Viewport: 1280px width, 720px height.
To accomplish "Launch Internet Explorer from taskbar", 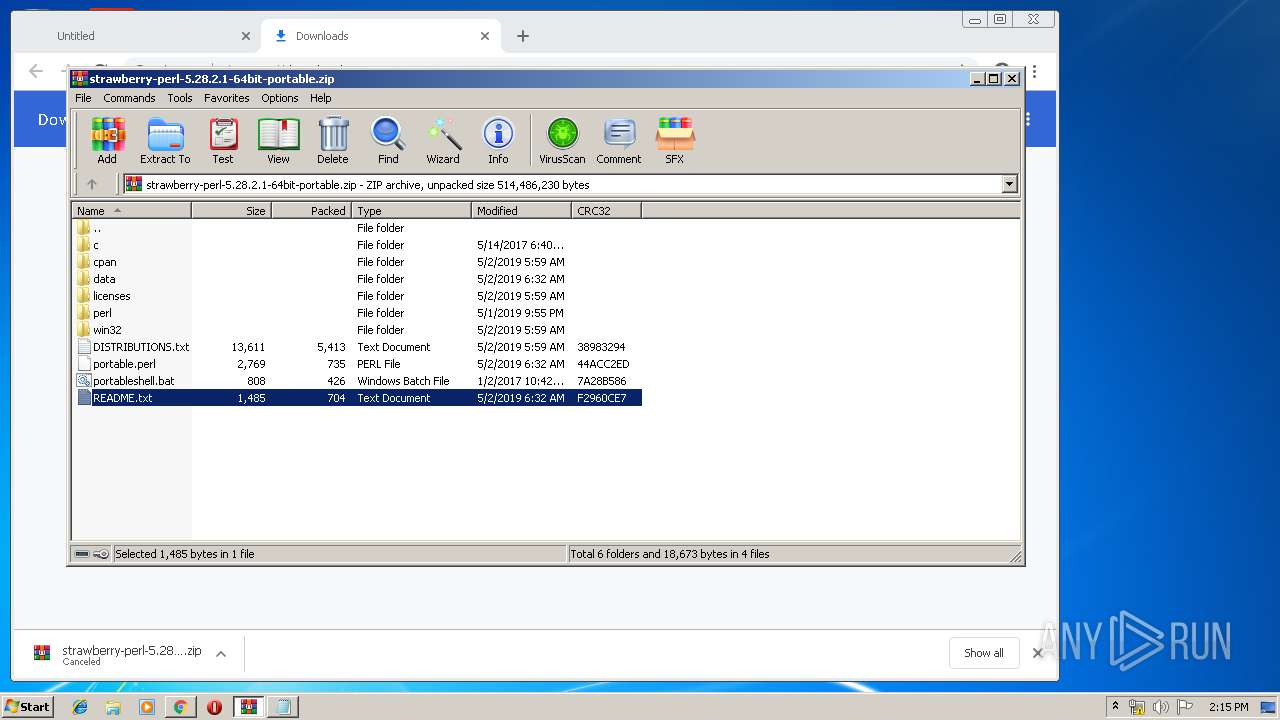I will (80, 707).
